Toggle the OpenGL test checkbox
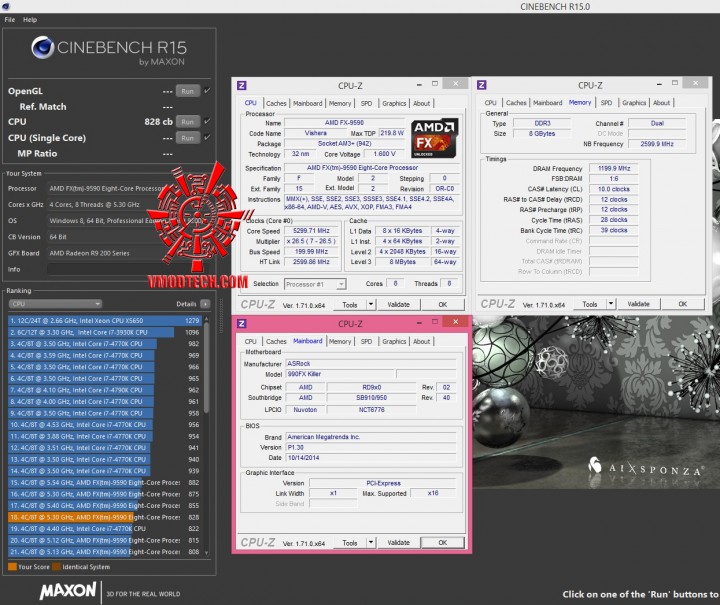Viewport: 720px width, 605px height. pyautogui.click(x=207, y=90)
